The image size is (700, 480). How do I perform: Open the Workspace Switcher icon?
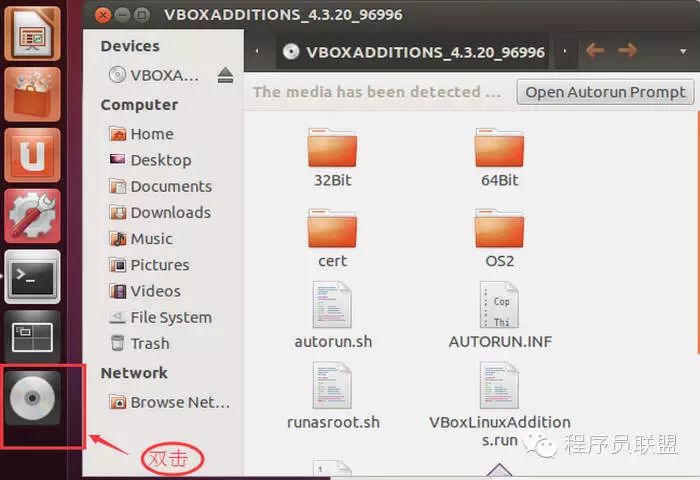coord(32,337)
